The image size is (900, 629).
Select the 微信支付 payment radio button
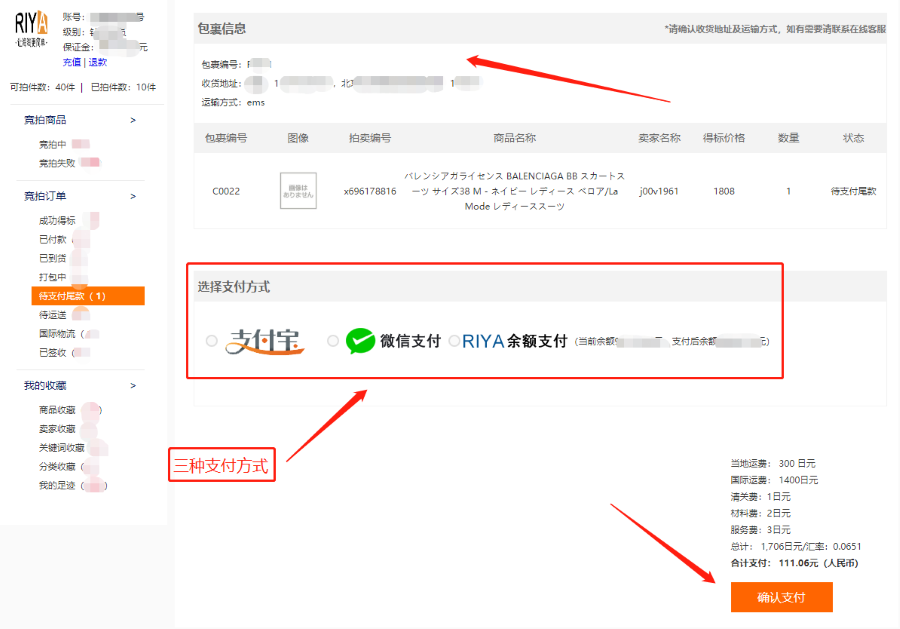tap(331, 340)
